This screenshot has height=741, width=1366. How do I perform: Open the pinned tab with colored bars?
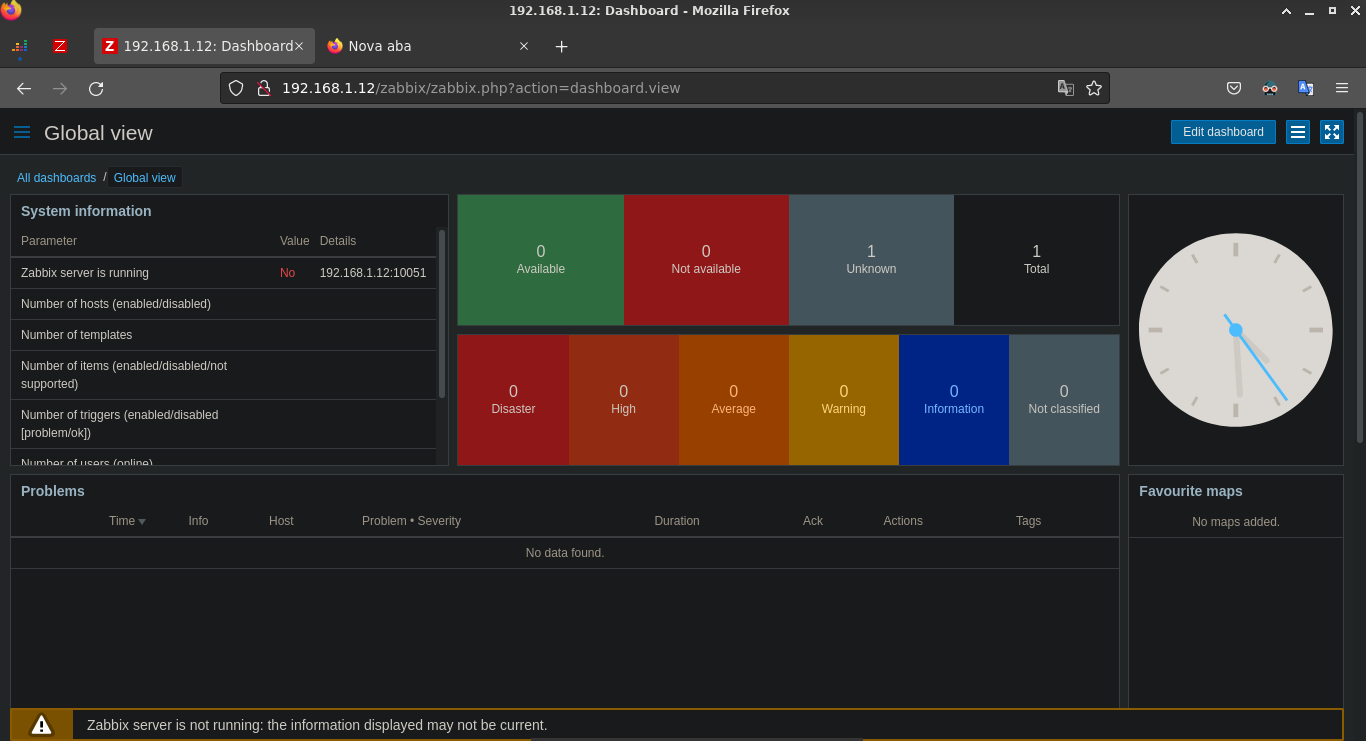pyautogui.click(x=20, y=46)
